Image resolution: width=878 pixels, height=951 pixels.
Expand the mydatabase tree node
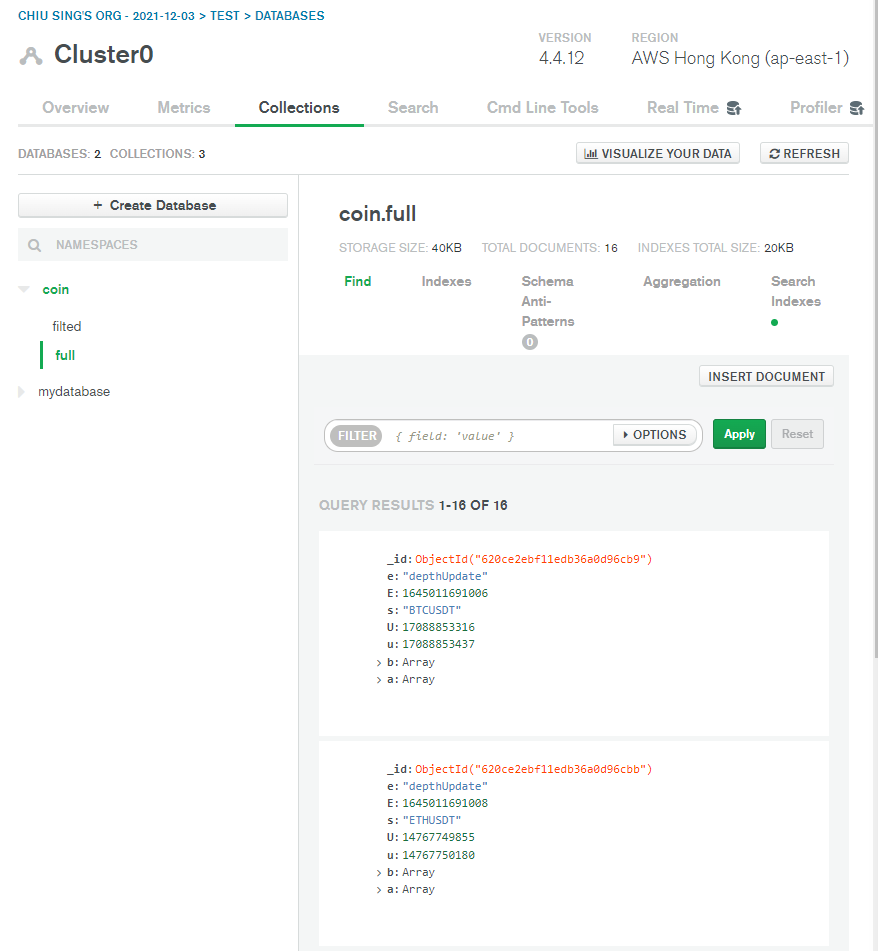point(21,392)
